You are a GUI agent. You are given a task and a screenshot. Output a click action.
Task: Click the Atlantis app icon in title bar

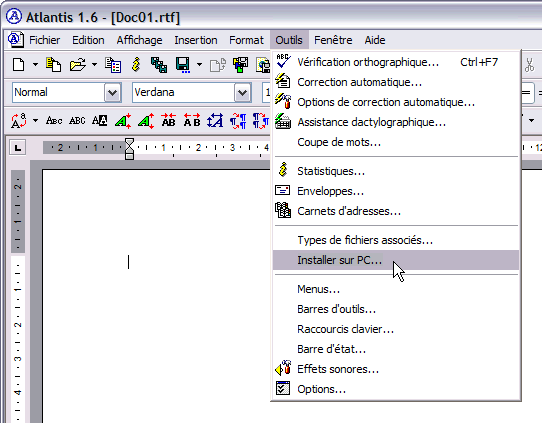(x=14, y=16)
